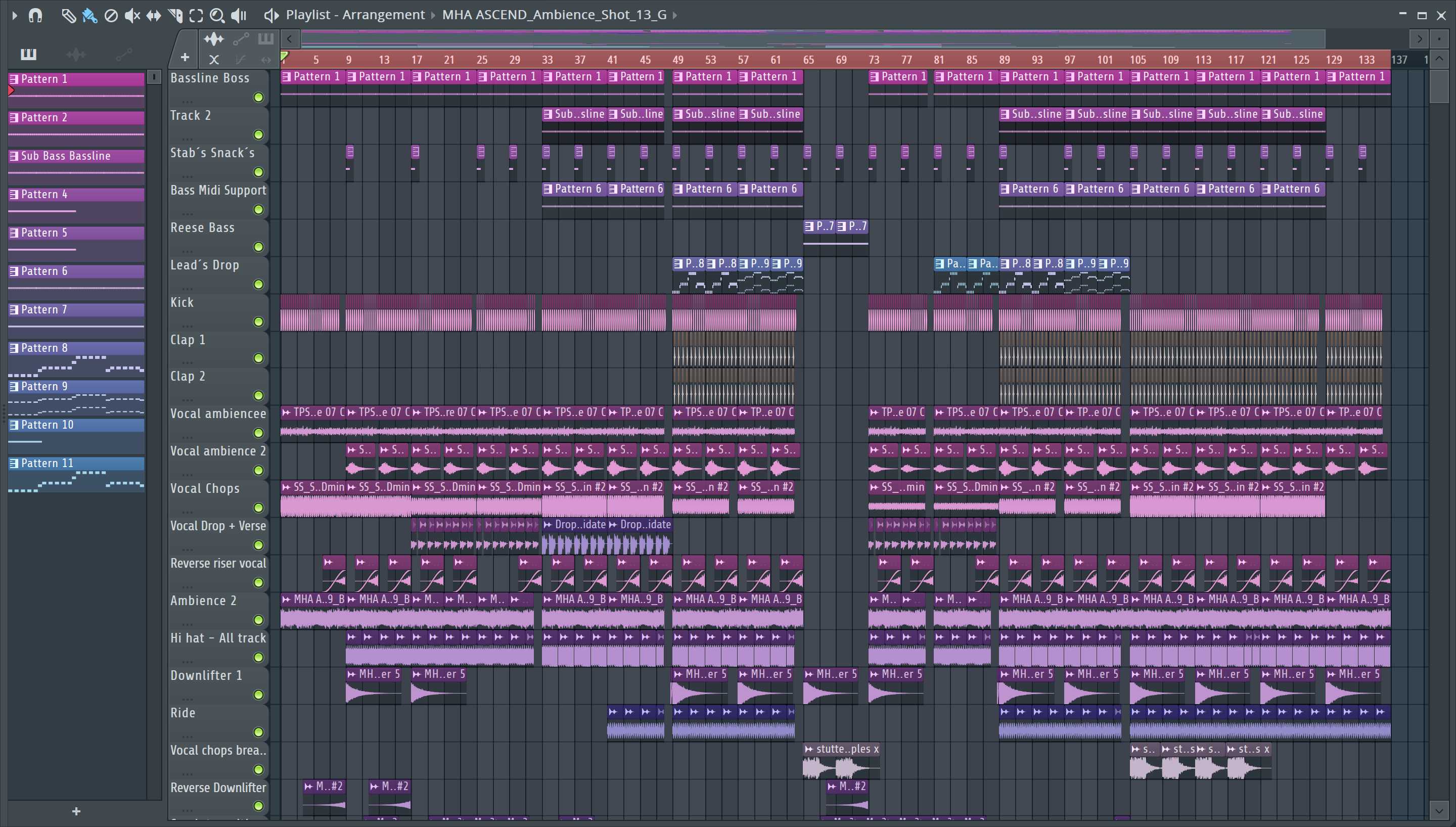Screen dimensions: 1456x827
Task: Select the Delete tool
Action: click(111, 15)
